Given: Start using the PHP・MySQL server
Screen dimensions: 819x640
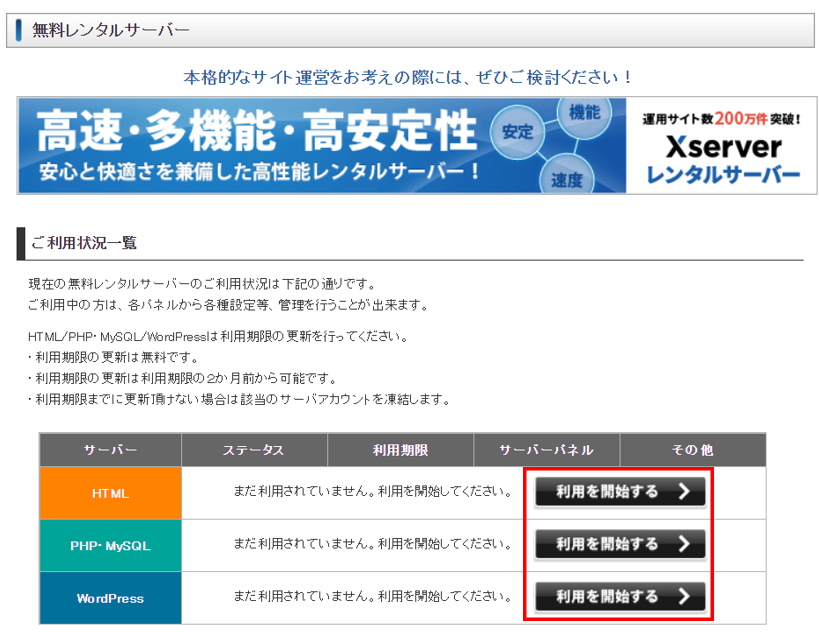Looking at the screenshot, I should pyautogui.click(x=619, y=544).
